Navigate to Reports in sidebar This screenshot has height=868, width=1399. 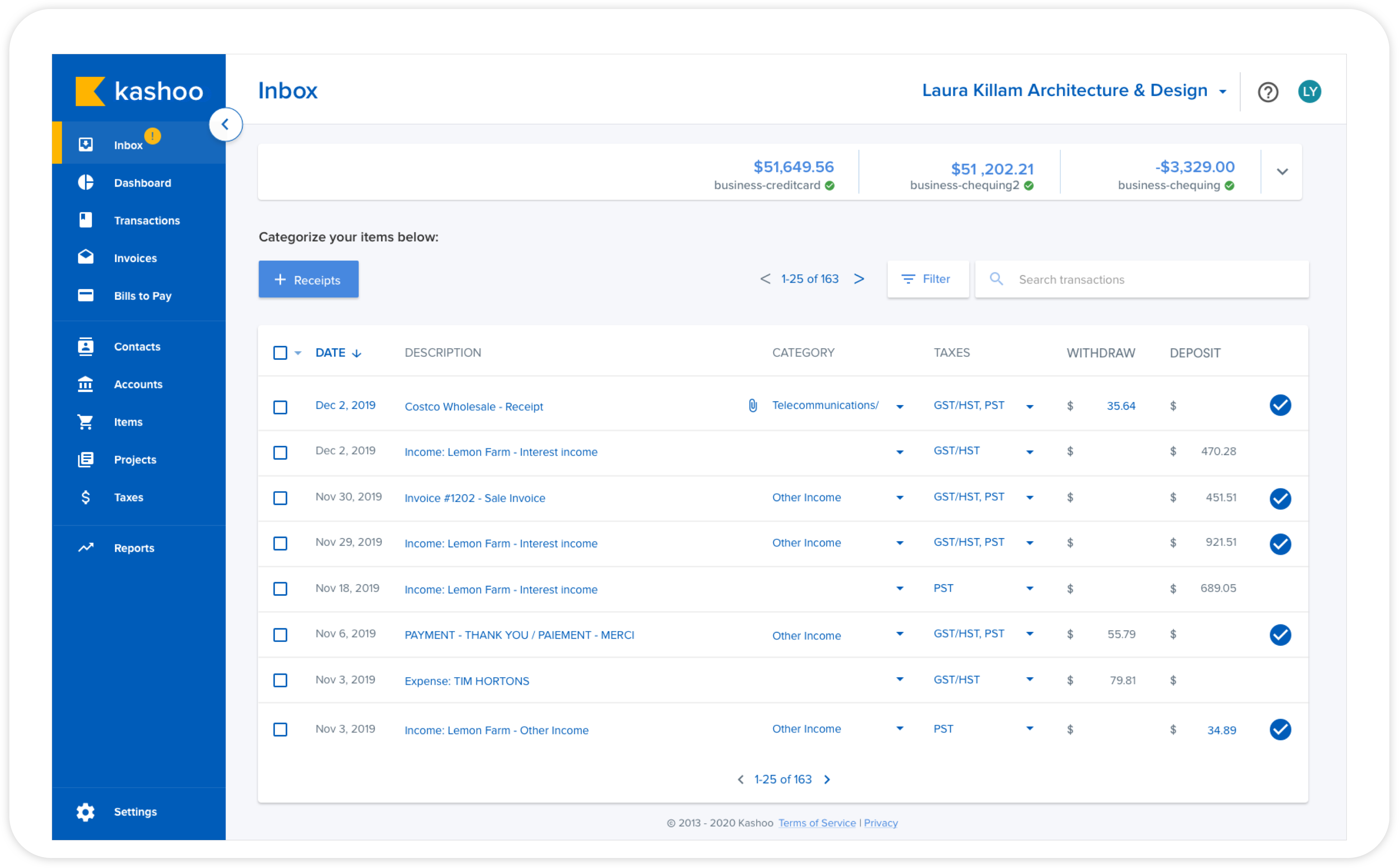tap(134, 548)
